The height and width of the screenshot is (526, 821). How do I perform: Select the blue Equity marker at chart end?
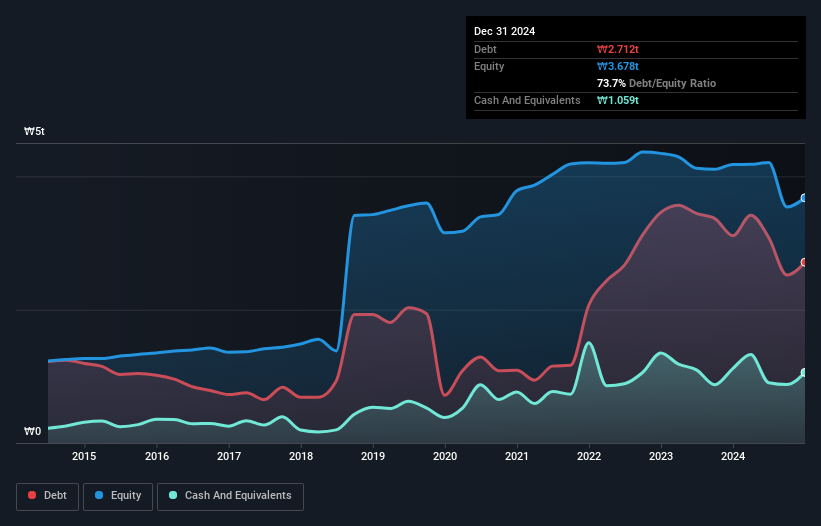pos(804,198)
